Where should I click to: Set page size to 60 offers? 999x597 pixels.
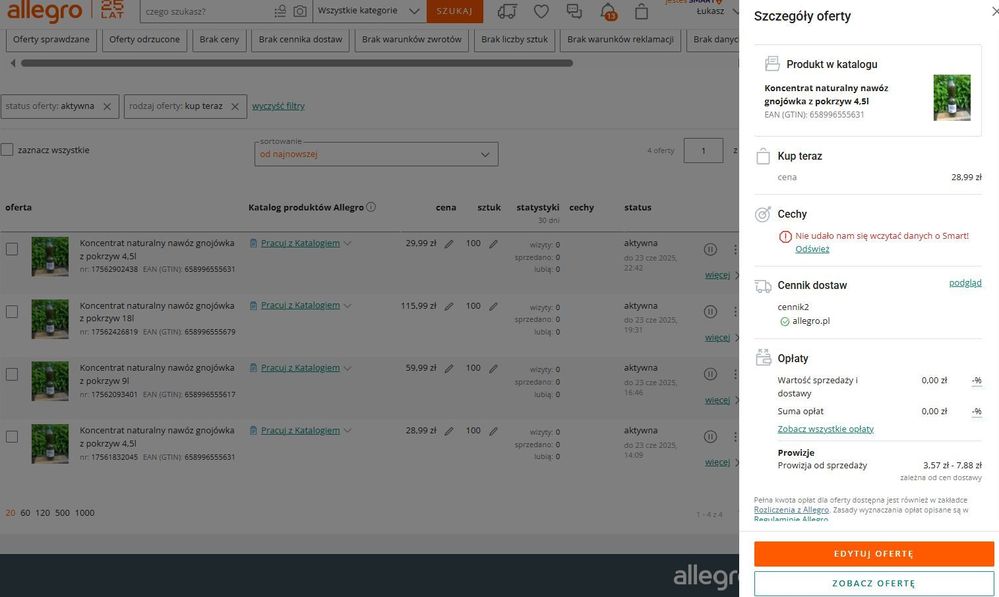pos(25,513)
